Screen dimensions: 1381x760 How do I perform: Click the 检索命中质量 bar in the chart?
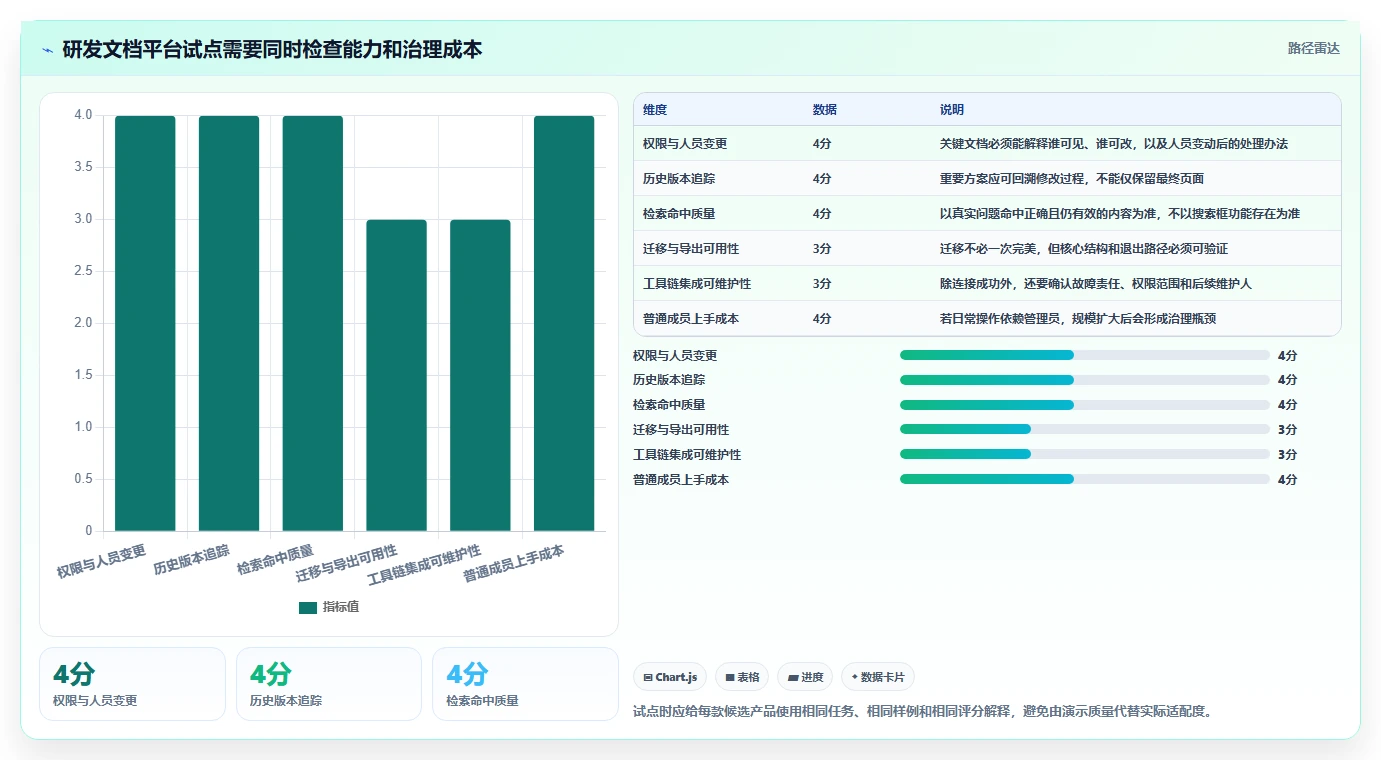(313, 323)
